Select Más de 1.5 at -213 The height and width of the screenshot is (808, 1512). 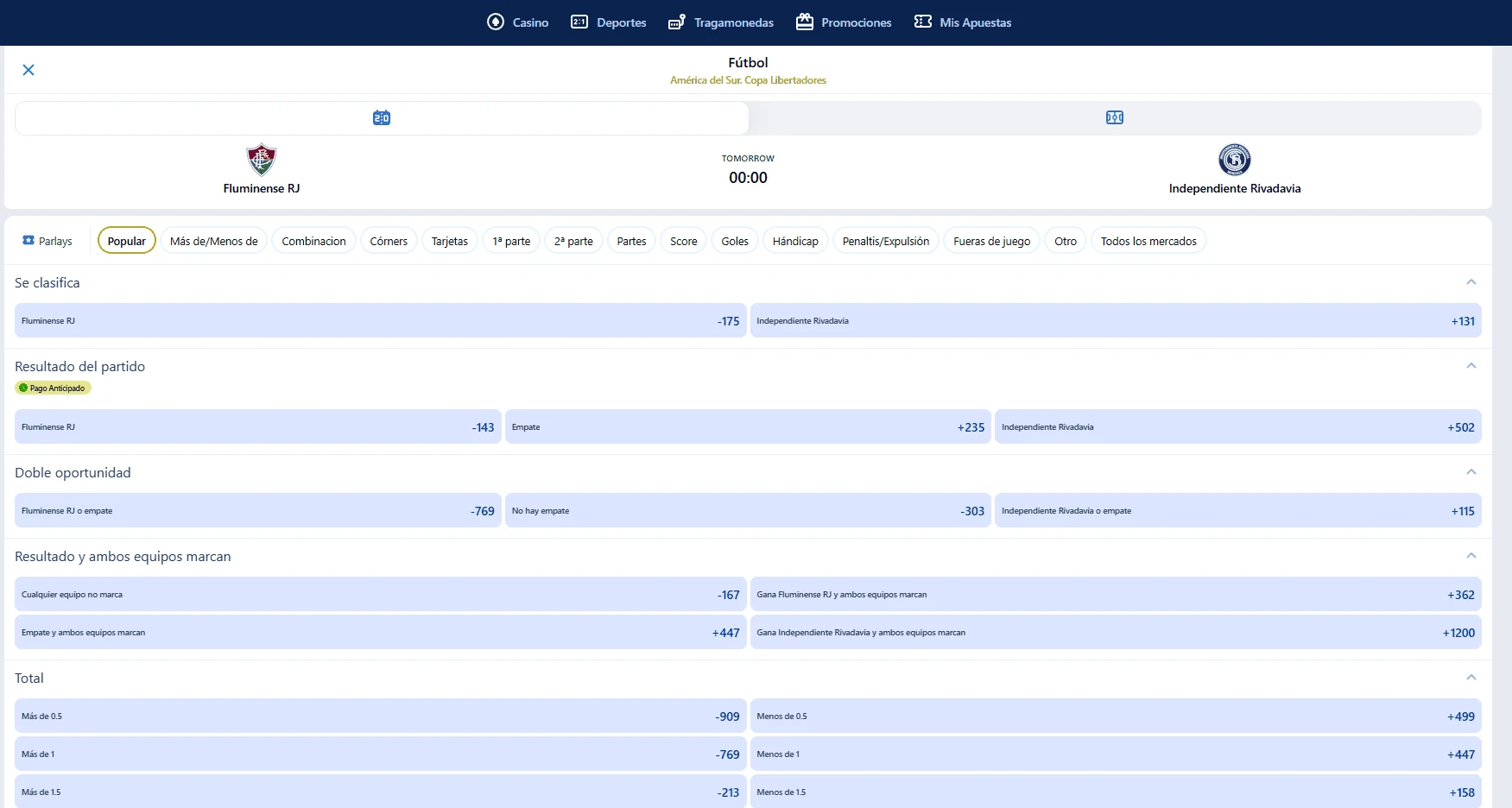tap(381, 792)
